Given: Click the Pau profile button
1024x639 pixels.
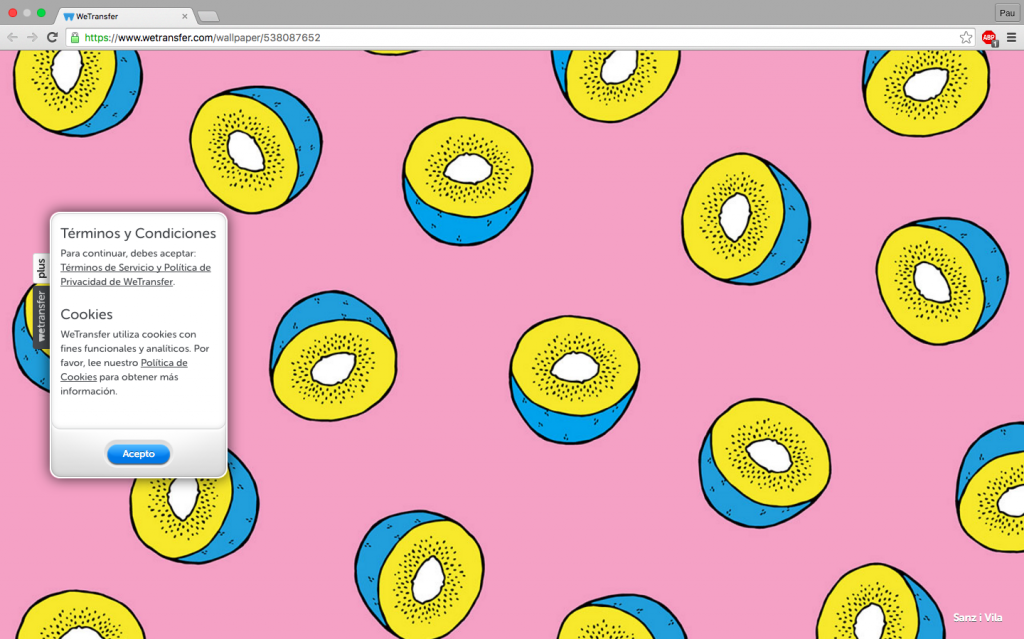Looking at the screenshot, I should click(x=1007, y=12).
